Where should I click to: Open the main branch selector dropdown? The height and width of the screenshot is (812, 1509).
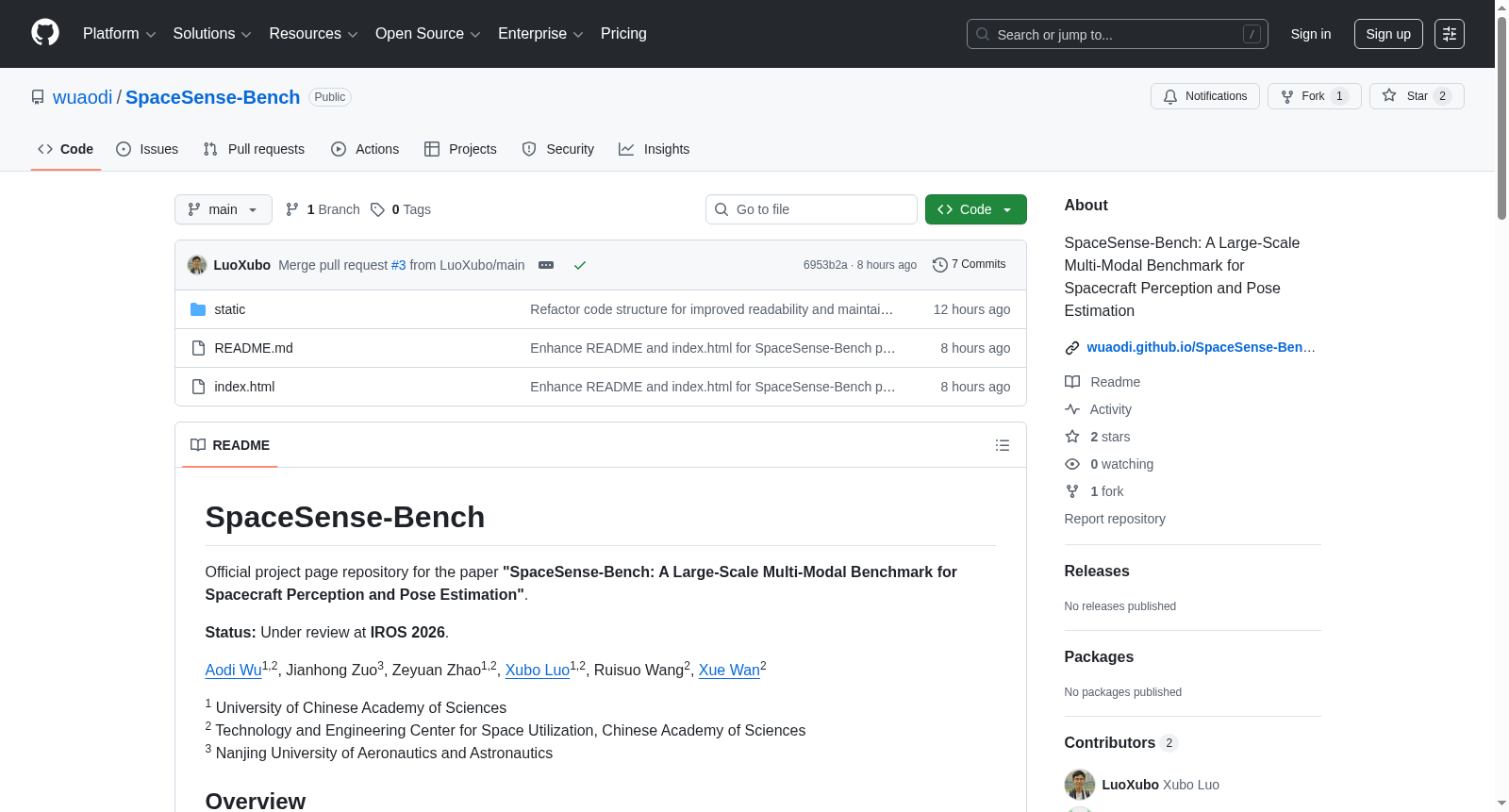click(224, 209)
